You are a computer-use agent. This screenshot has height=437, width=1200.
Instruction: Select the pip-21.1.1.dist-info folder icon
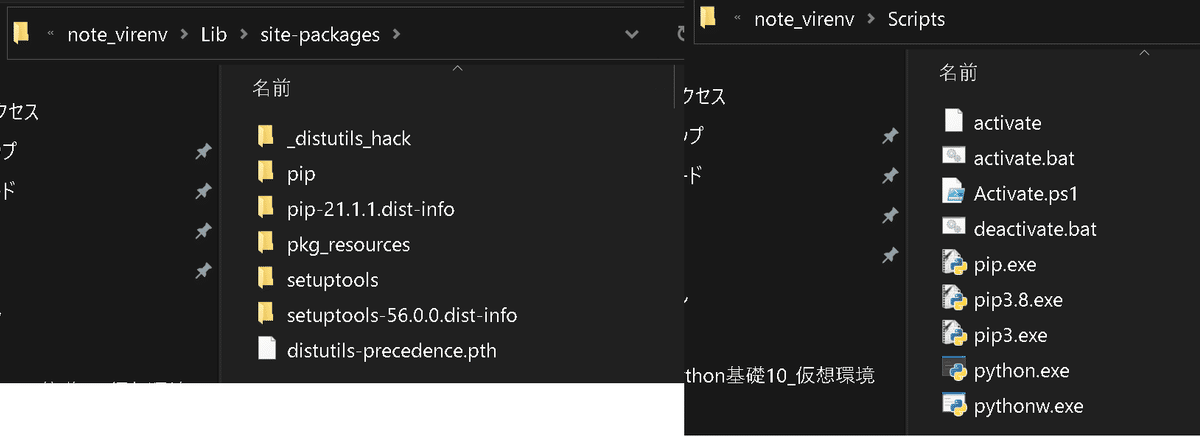[265, 208]
